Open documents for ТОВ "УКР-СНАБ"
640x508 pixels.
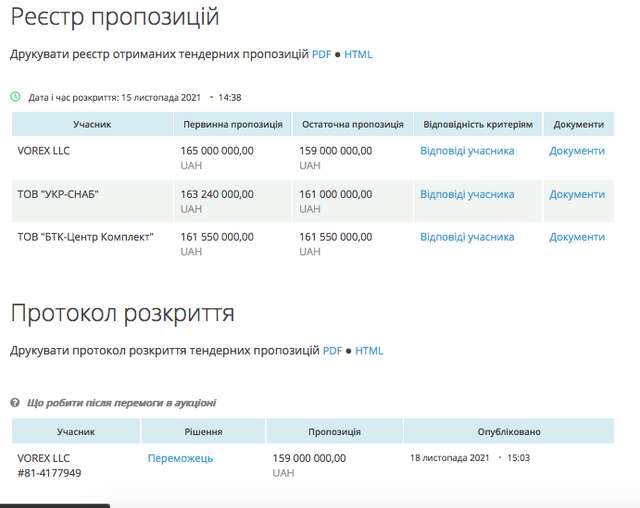[x=577, y=194]
